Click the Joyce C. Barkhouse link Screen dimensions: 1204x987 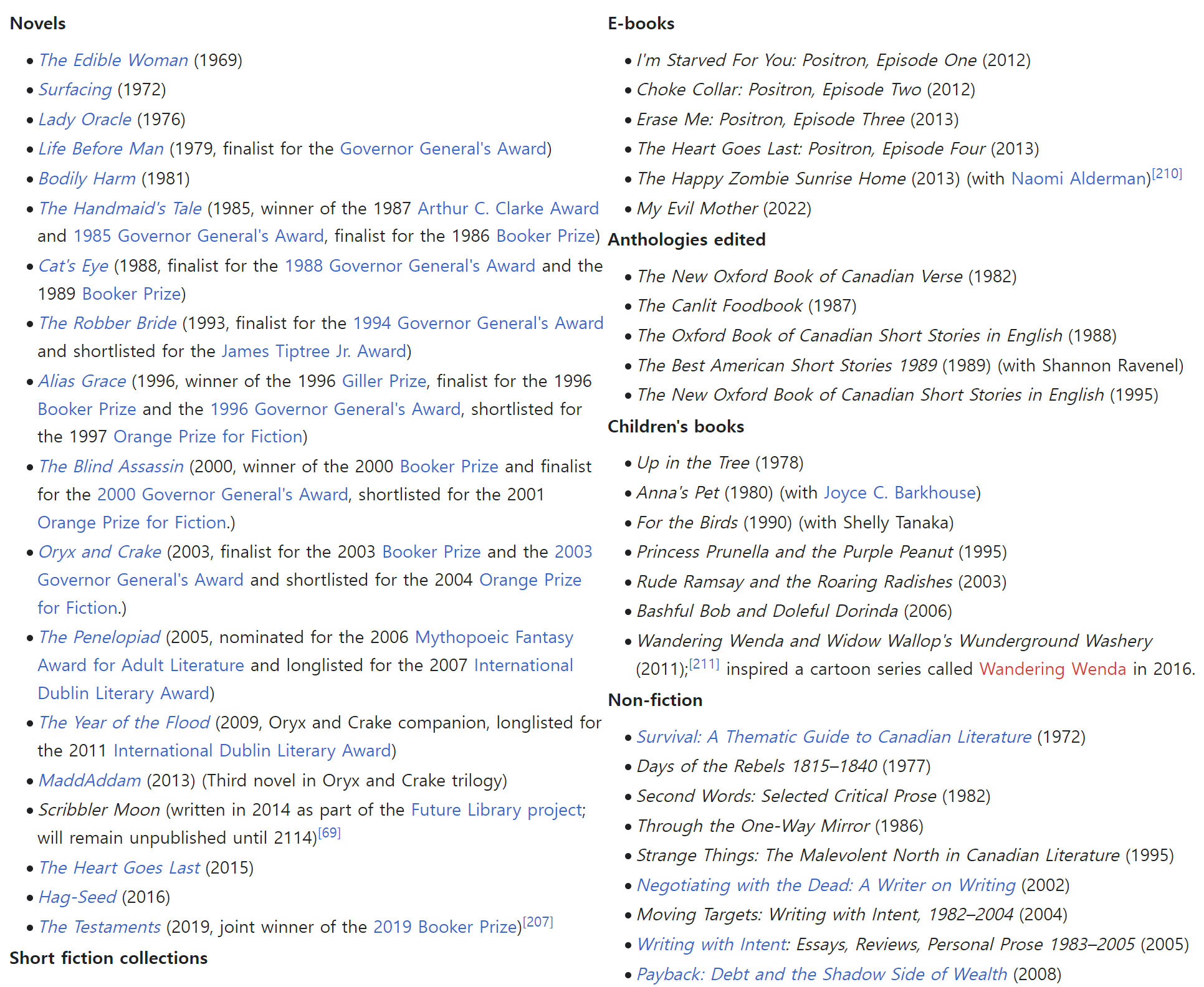point(899,492)
